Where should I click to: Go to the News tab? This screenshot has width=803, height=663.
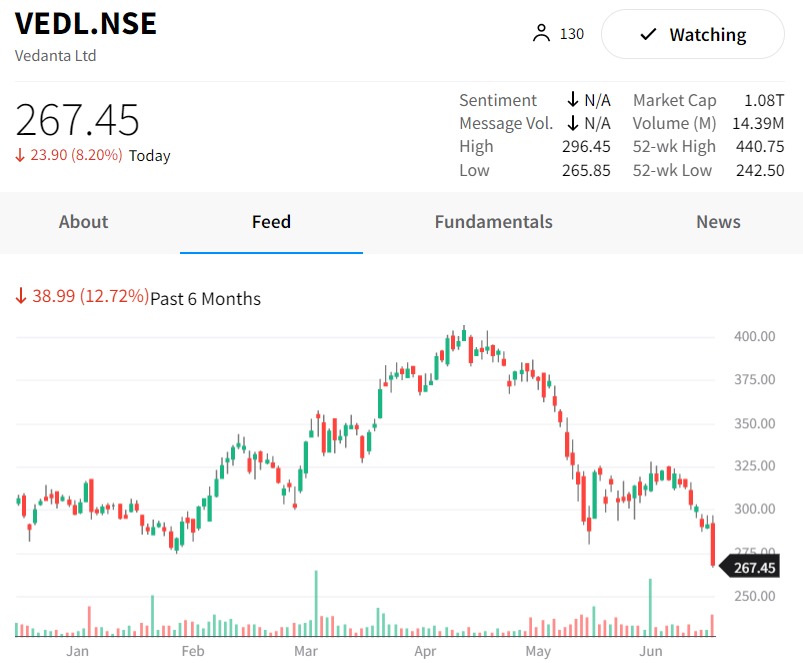[x=718, y=222]
